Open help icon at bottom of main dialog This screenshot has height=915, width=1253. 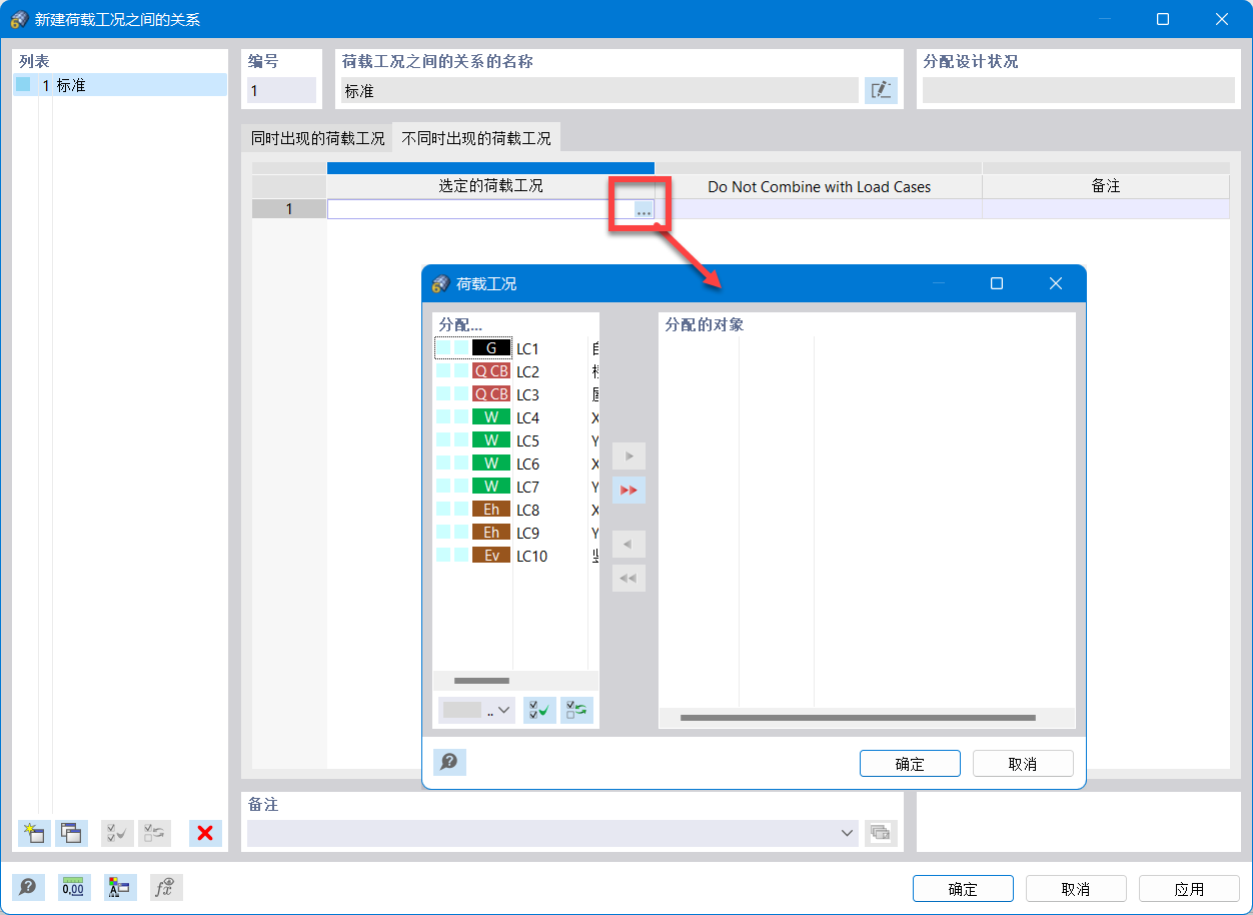(x=28, y=887)
